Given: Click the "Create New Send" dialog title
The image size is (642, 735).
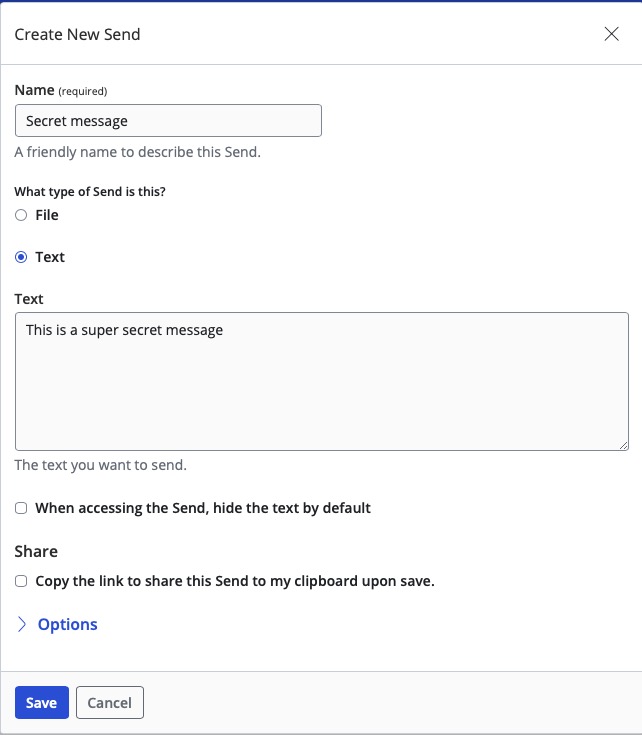Looking at the screenshot, I should point(77,34).
